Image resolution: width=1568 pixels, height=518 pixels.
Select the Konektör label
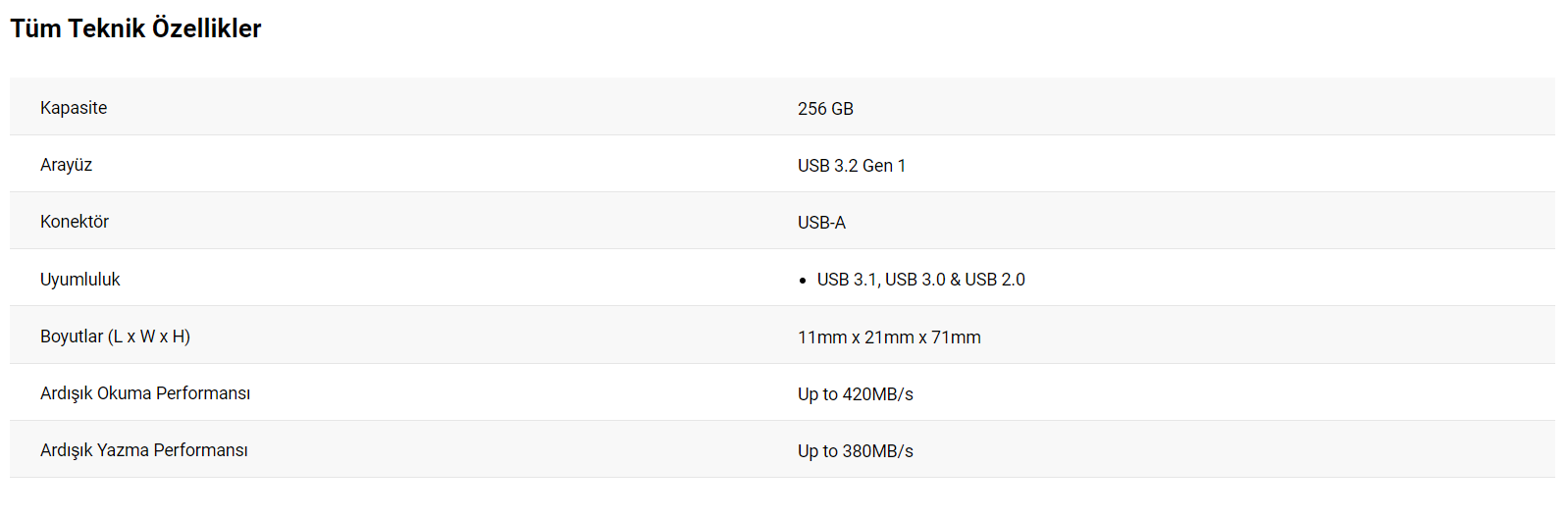tap(75, 222)
